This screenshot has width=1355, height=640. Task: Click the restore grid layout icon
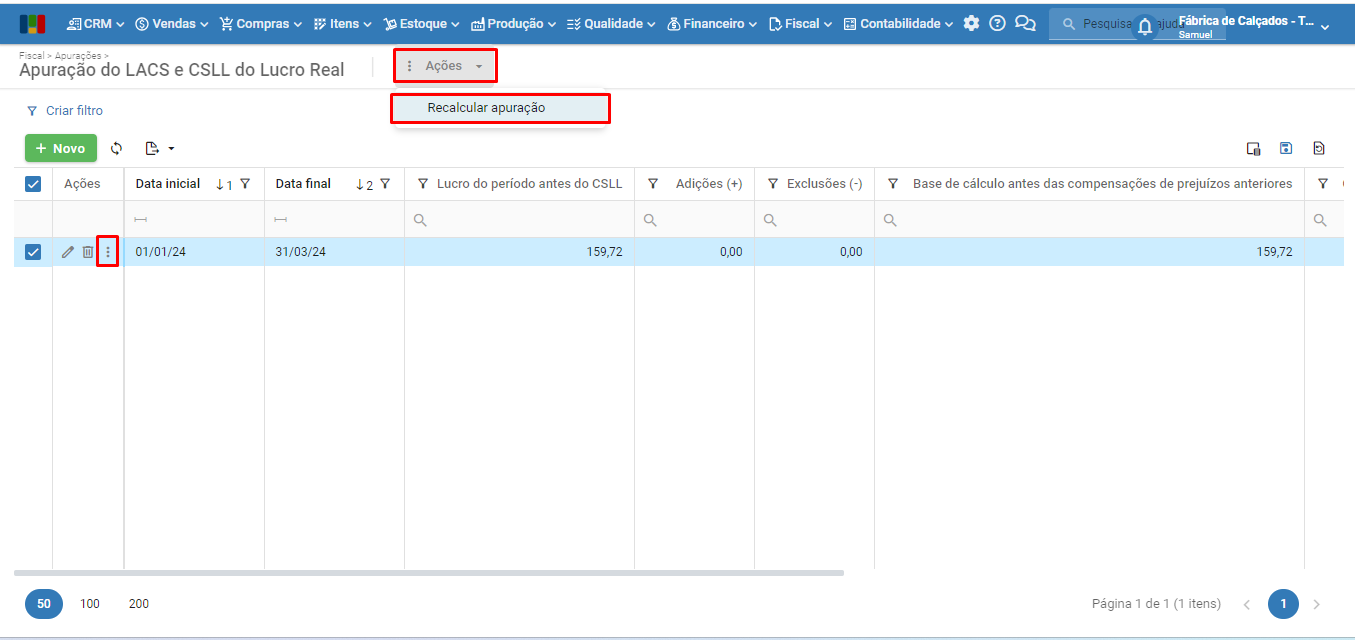coord(1319,148)
